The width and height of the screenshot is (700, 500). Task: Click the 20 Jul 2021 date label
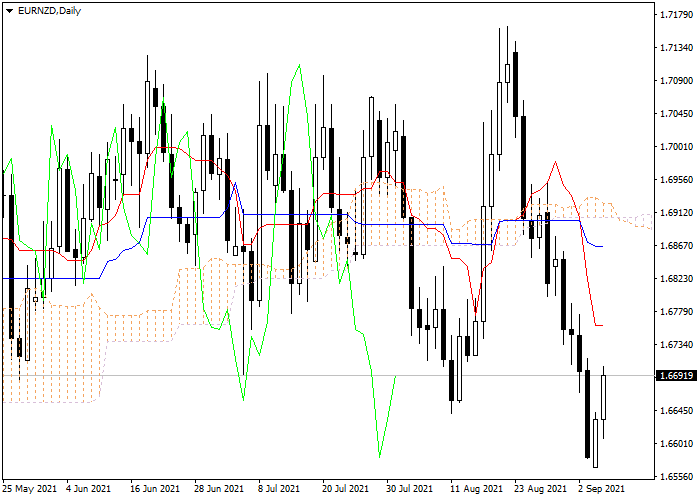click(346, 489)
